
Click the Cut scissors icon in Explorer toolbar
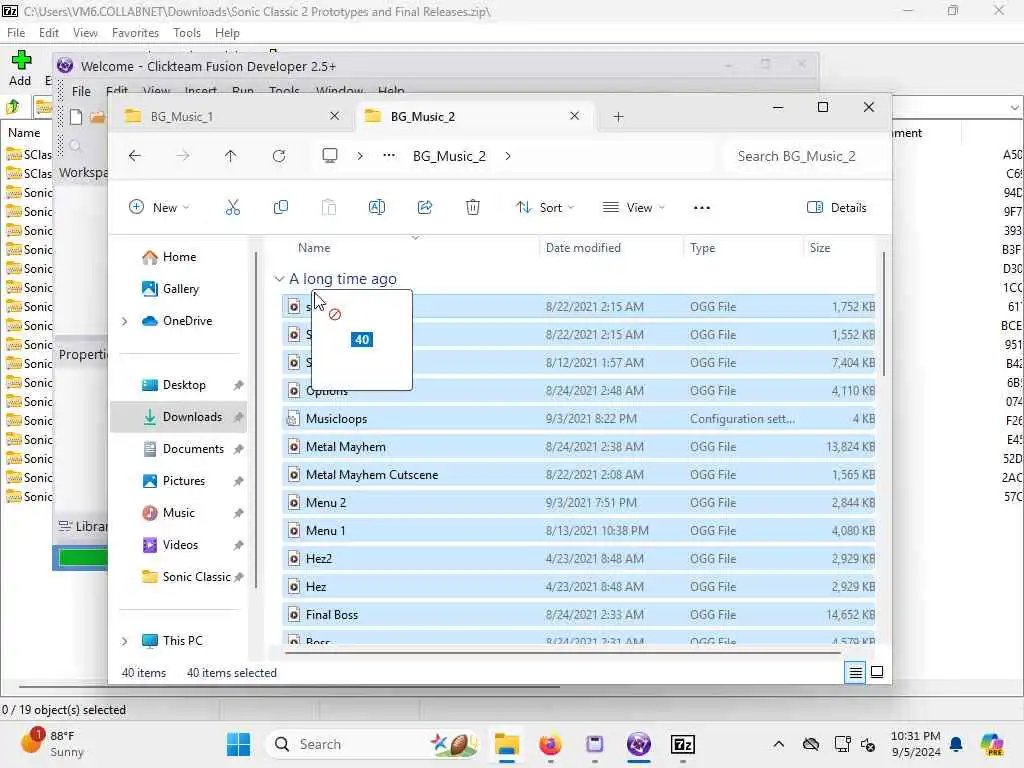tap(232, 208)
